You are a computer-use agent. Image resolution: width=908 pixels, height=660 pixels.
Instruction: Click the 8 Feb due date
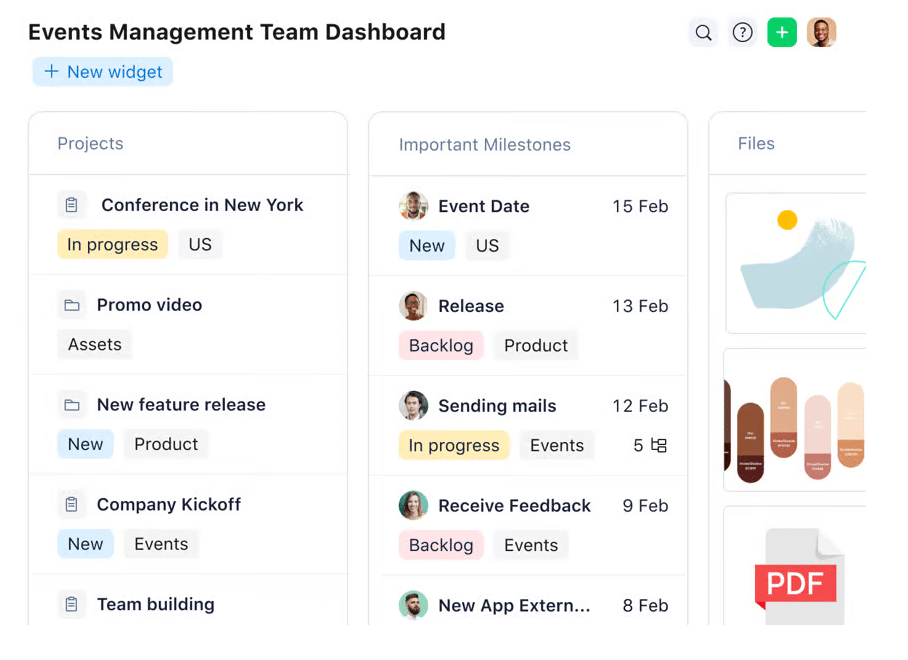(x=645, y=605)
